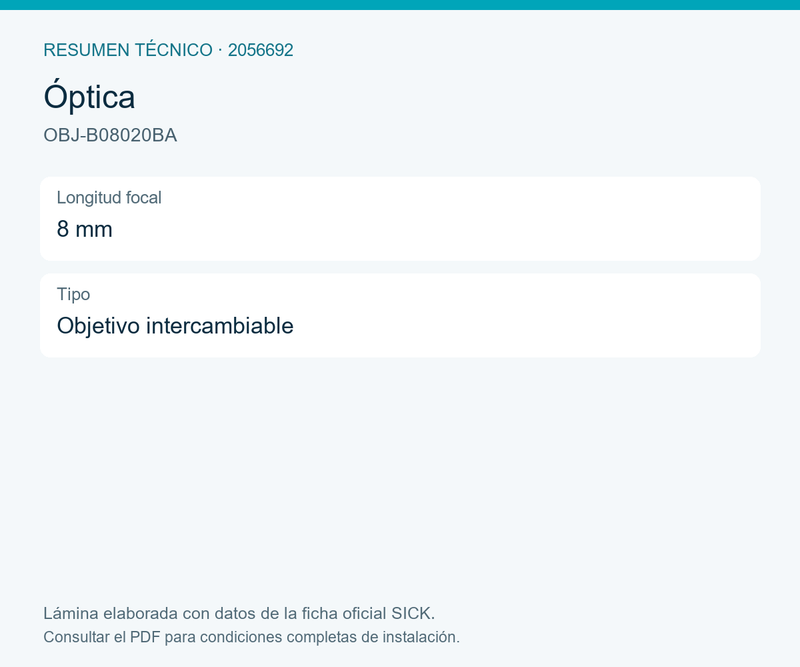Image resolution: width=800 pixels, height=667 pixels.
Task: Select the model code 'OBJ-B08020BA'
Action: pyautogui.click(x=110, y=135)
